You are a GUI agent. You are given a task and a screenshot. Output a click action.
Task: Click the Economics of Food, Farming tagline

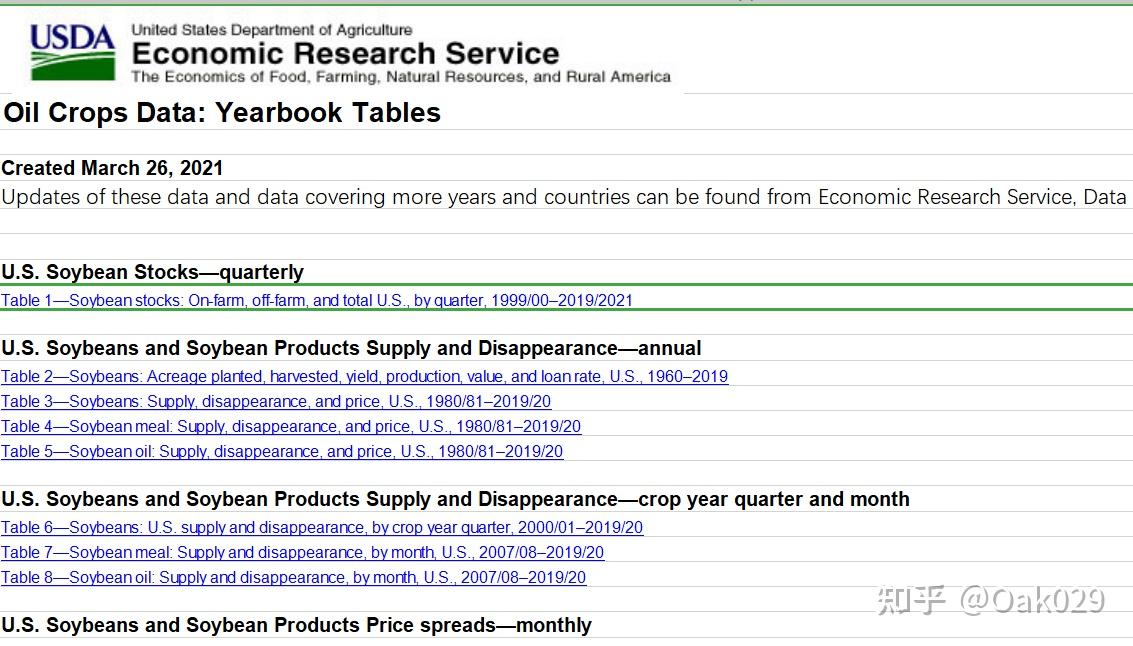coord(401,77)
